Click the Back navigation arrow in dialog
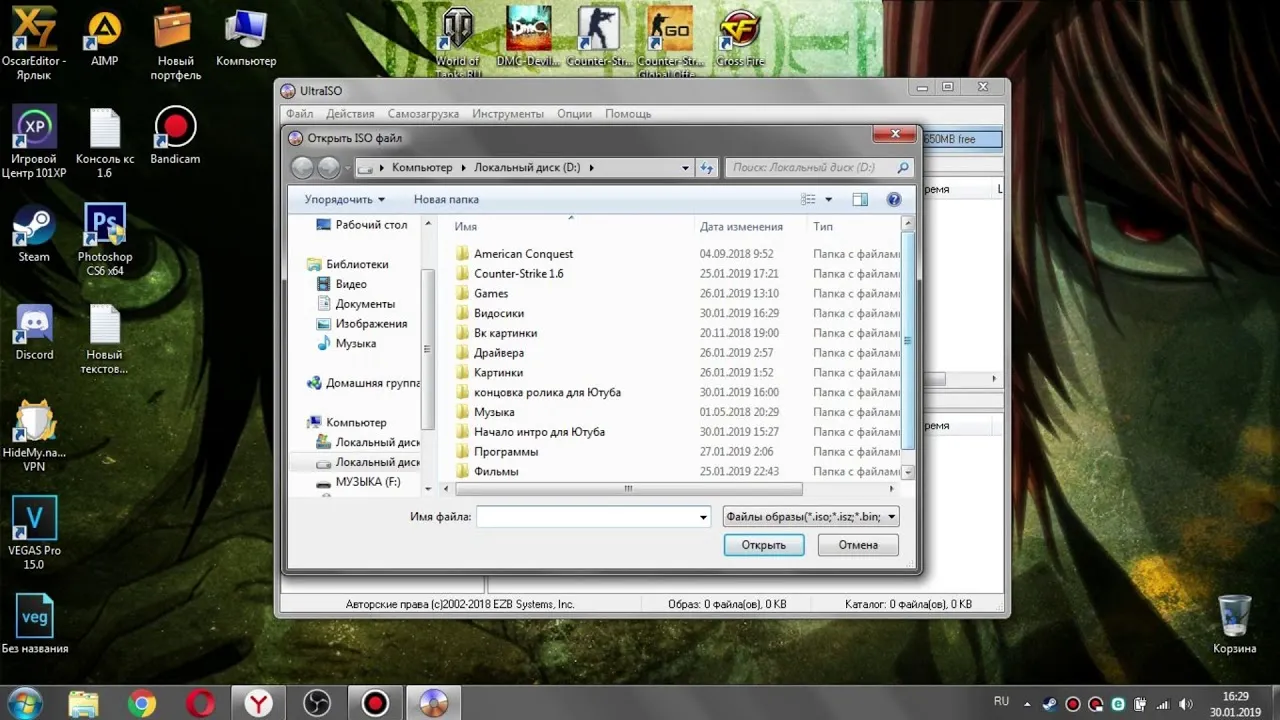This screenshot has height=720, width=1280. click(x=302, y=168)
